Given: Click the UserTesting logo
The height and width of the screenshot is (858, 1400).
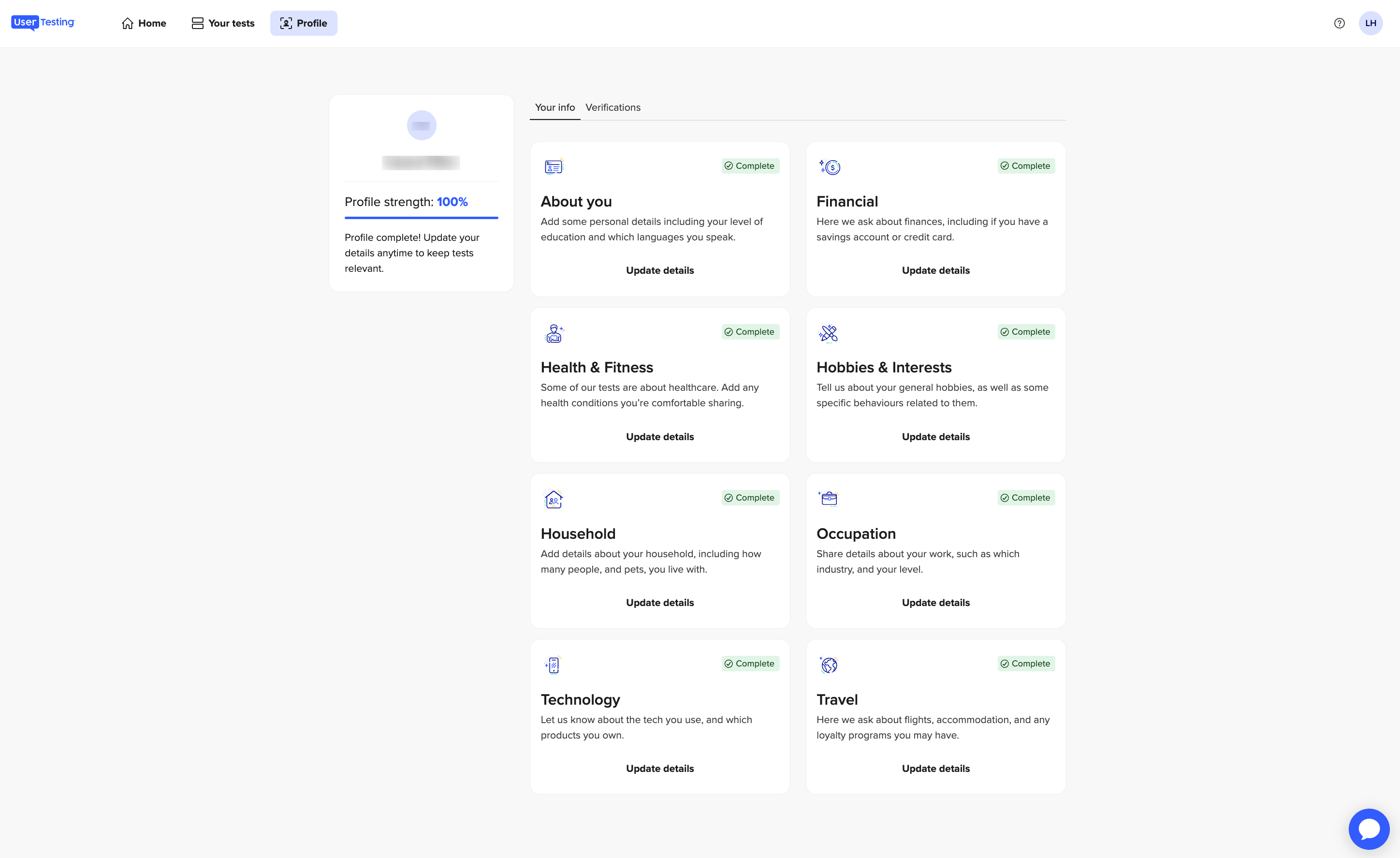Looking at the screenshot, I should coord(43,23).
